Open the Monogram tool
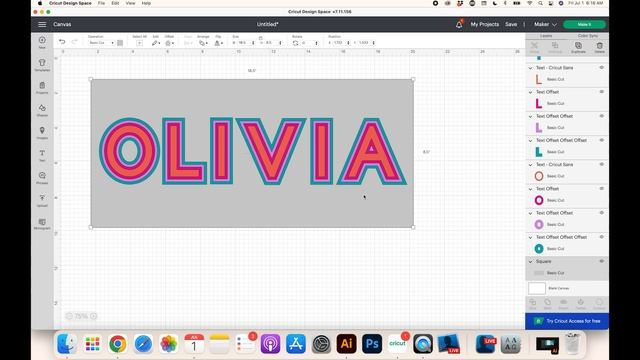This screenshot has height=360, width=640. tap(42, 223)
